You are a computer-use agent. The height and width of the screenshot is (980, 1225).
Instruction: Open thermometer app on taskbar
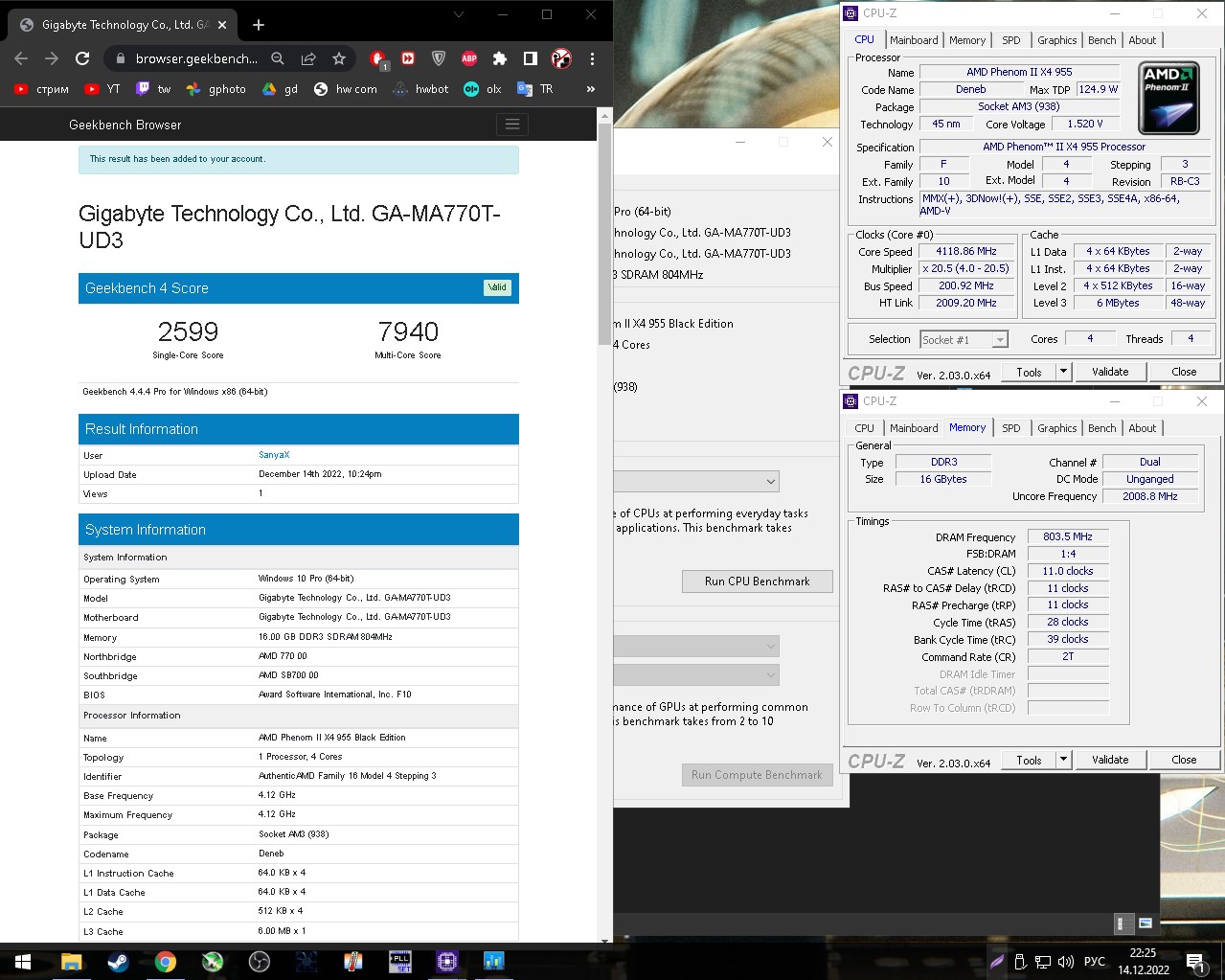tap(352, 961)
